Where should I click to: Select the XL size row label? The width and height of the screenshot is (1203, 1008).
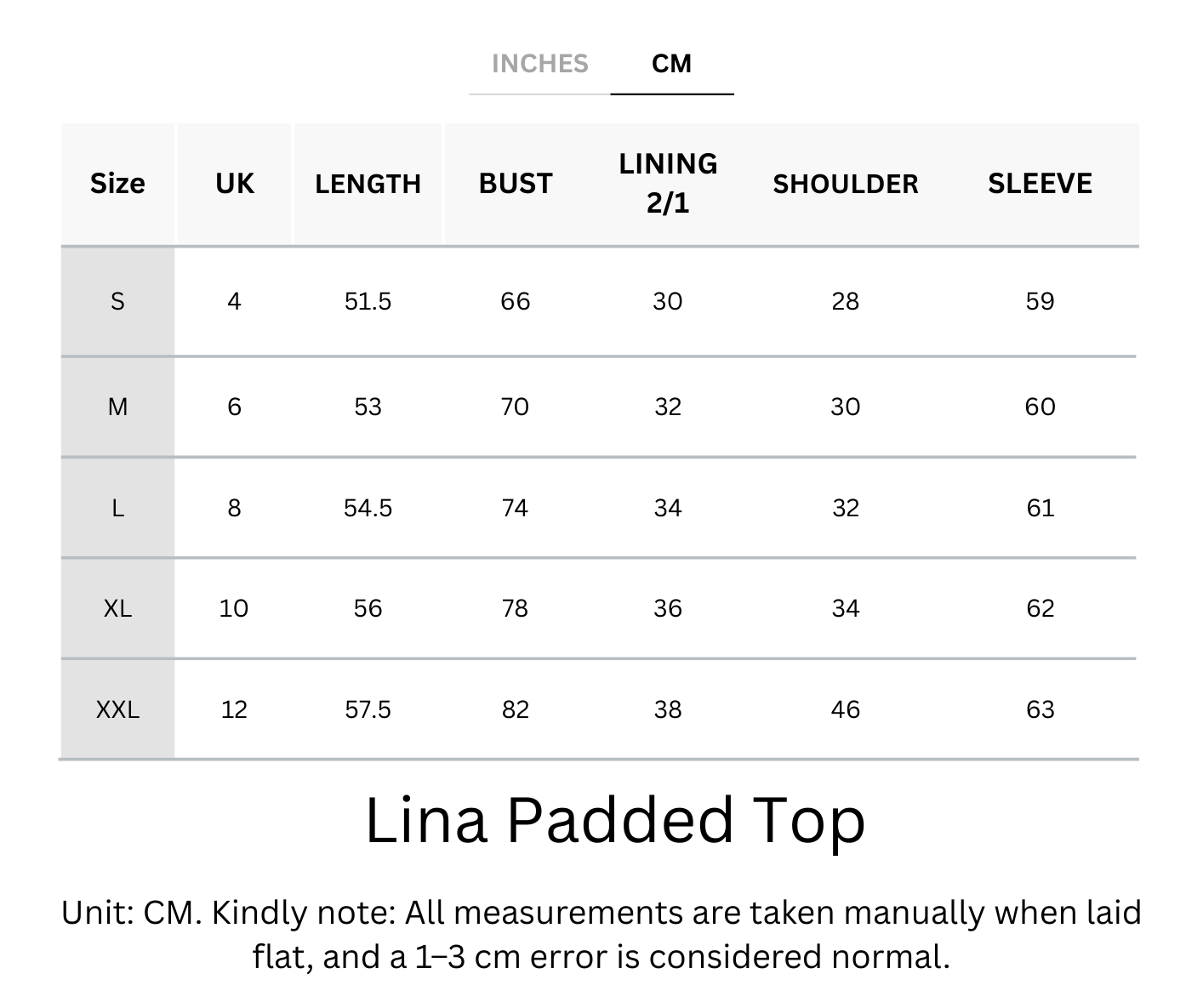click(x=117, y=608)
